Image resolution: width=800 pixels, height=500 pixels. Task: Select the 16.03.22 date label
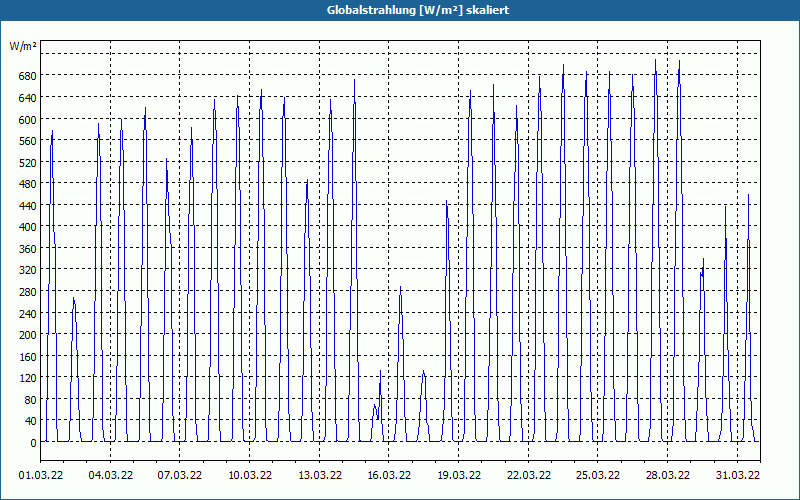point(389,476)
